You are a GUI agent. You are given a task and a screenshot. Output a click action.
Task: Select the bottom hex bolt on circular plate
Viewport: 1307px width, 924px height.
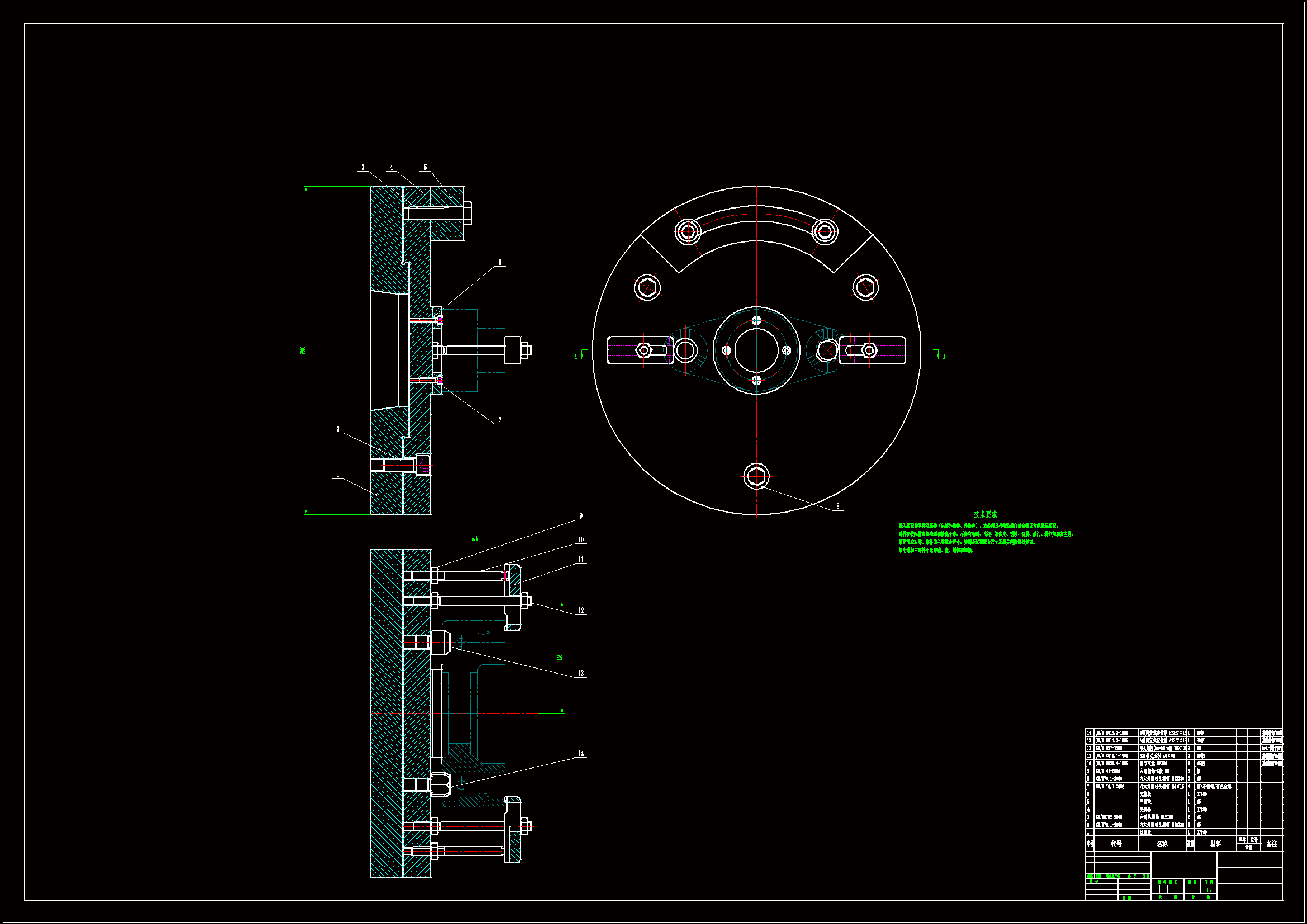point(756,476)
